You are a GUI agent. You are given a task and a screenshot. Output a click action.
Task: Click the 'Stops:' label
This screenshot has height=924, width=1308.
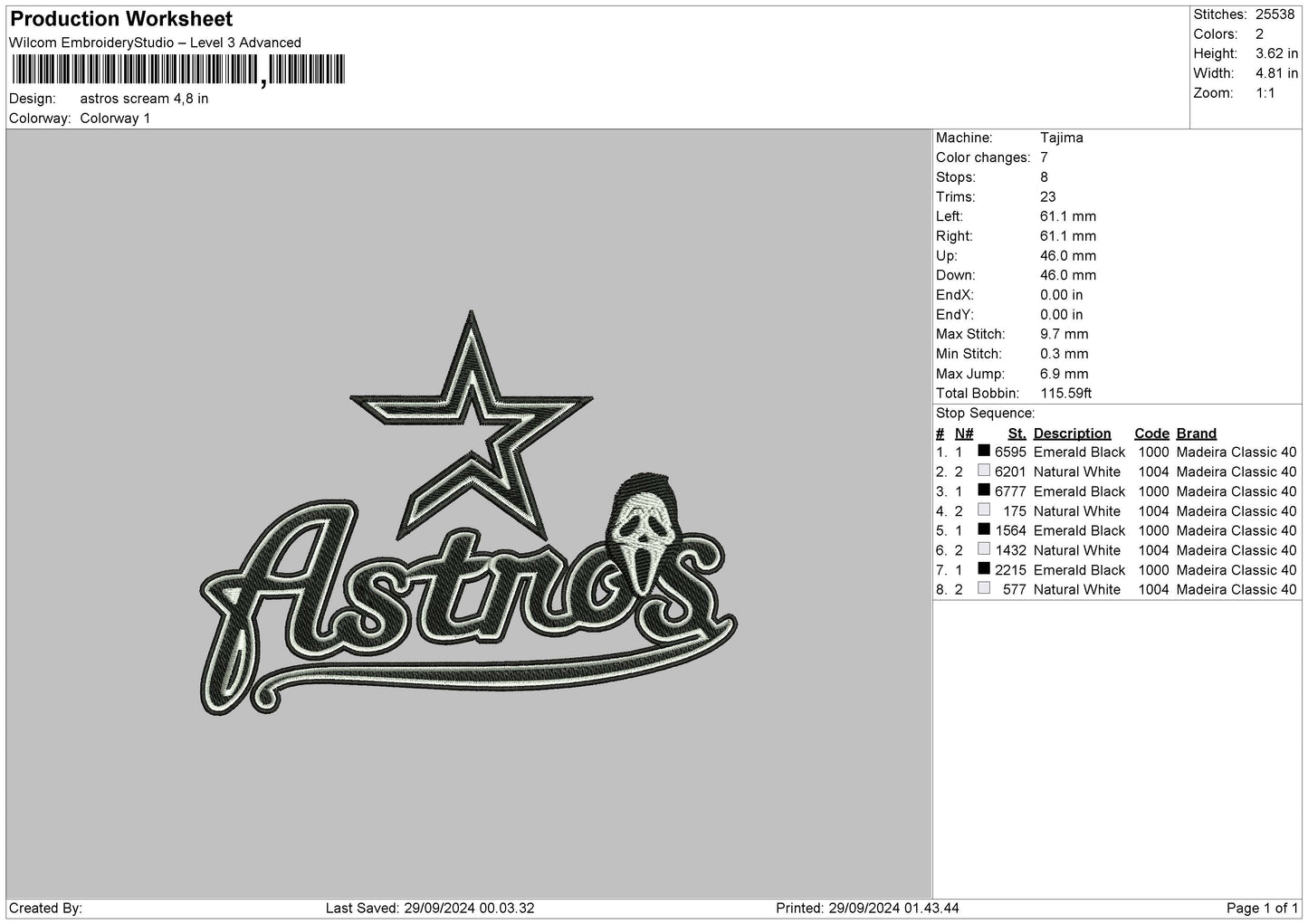pyautogui.click(x=956, y=177)
